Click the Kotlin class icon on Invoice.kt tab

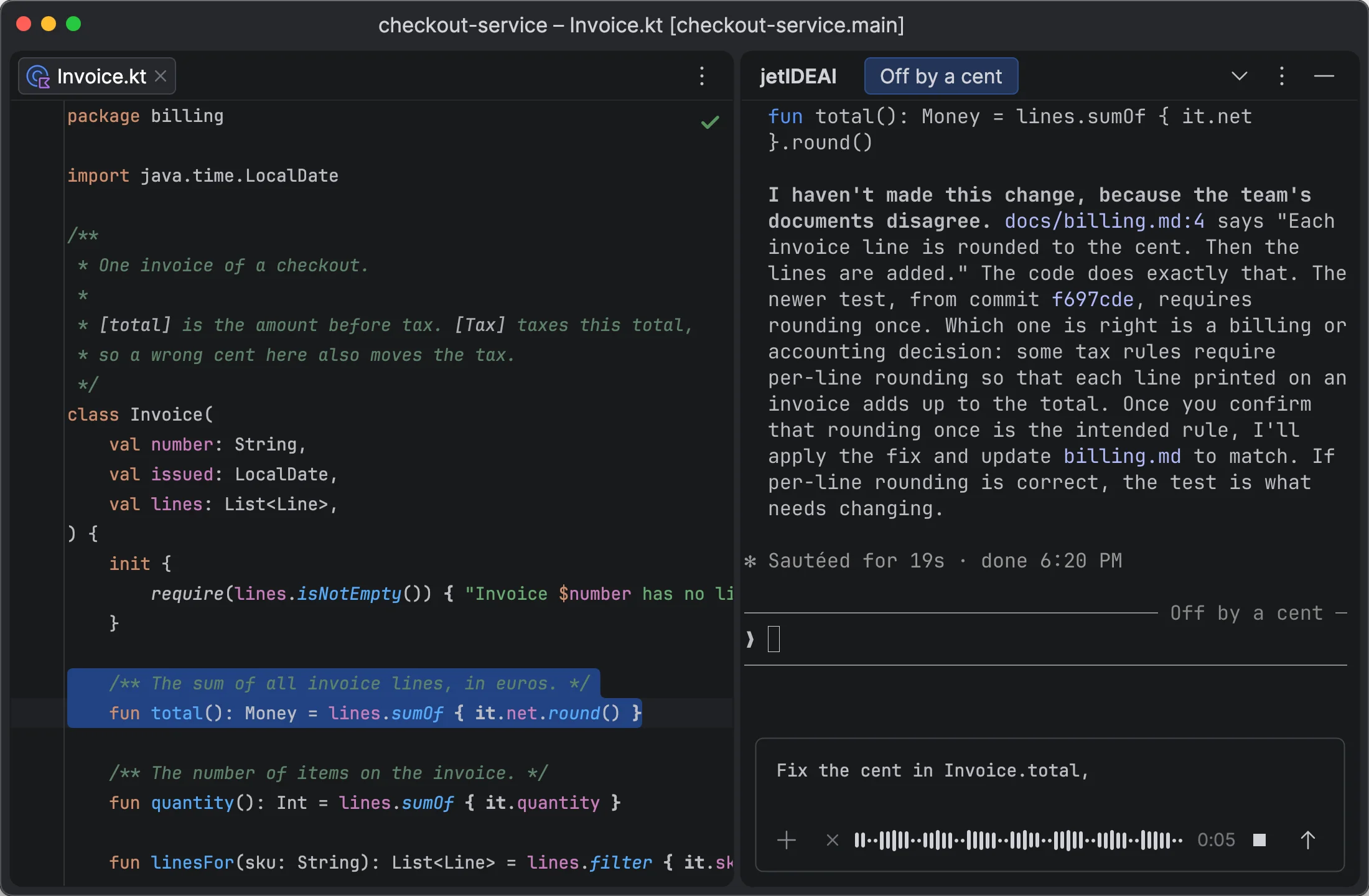coord(39,77)
